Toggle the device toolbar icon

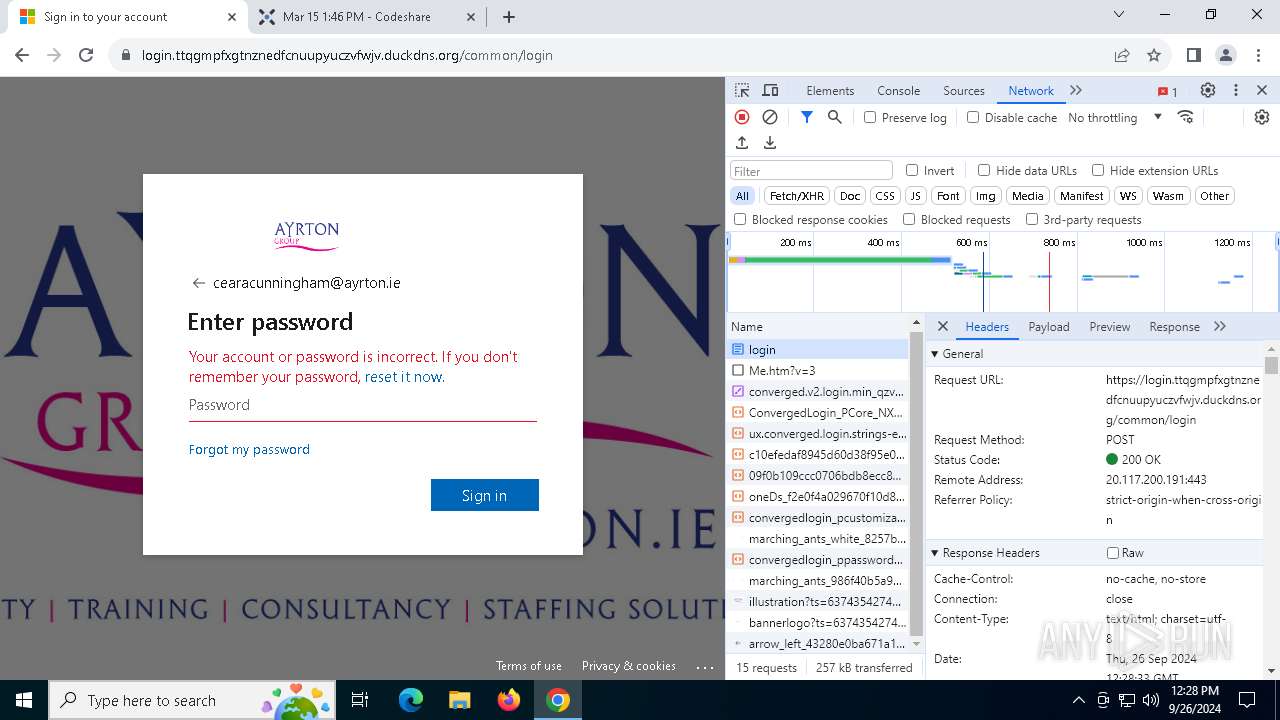tap(770, 91)
